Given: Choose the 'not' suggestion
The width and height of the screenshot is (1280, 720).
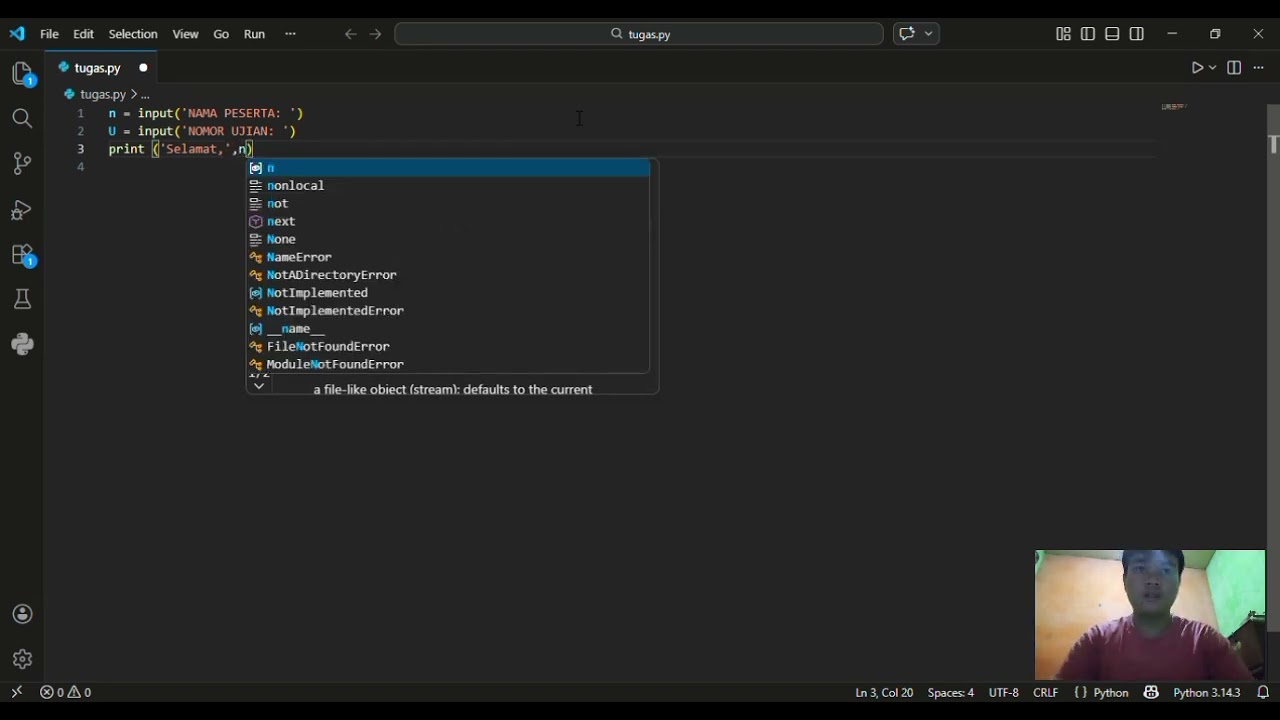Looking at the screenshot, I should click(x=448, y=204).
